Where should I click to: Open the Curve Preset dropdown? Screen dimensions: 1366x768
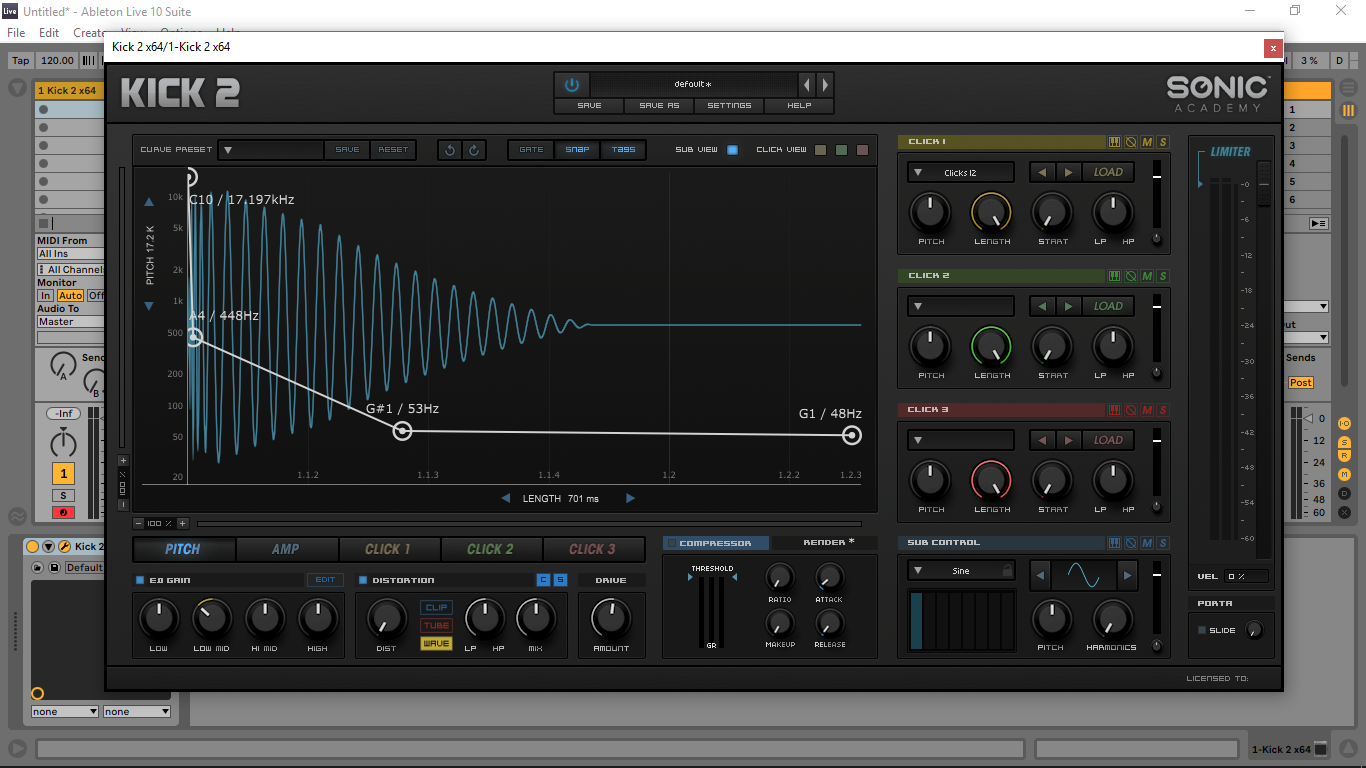coord(270,150)
